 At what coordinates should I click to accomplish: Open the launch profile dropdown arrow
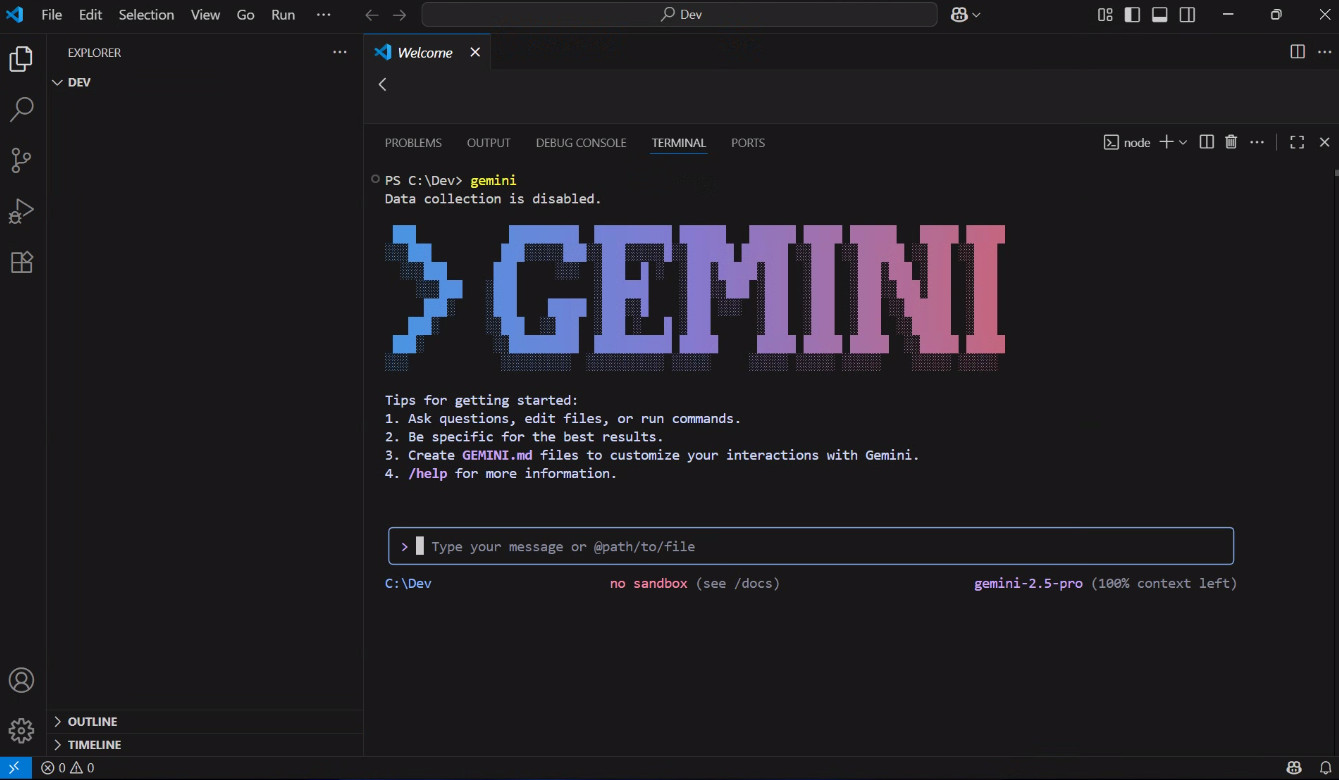tap(1183, 142)
